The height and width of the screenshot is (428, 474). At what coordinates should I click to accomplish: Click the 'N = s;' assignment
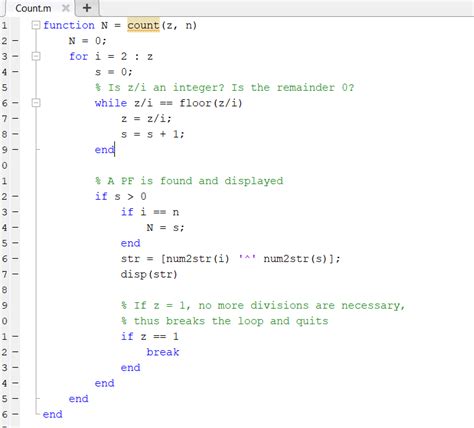pyautogui.click(x=165, y=227)
